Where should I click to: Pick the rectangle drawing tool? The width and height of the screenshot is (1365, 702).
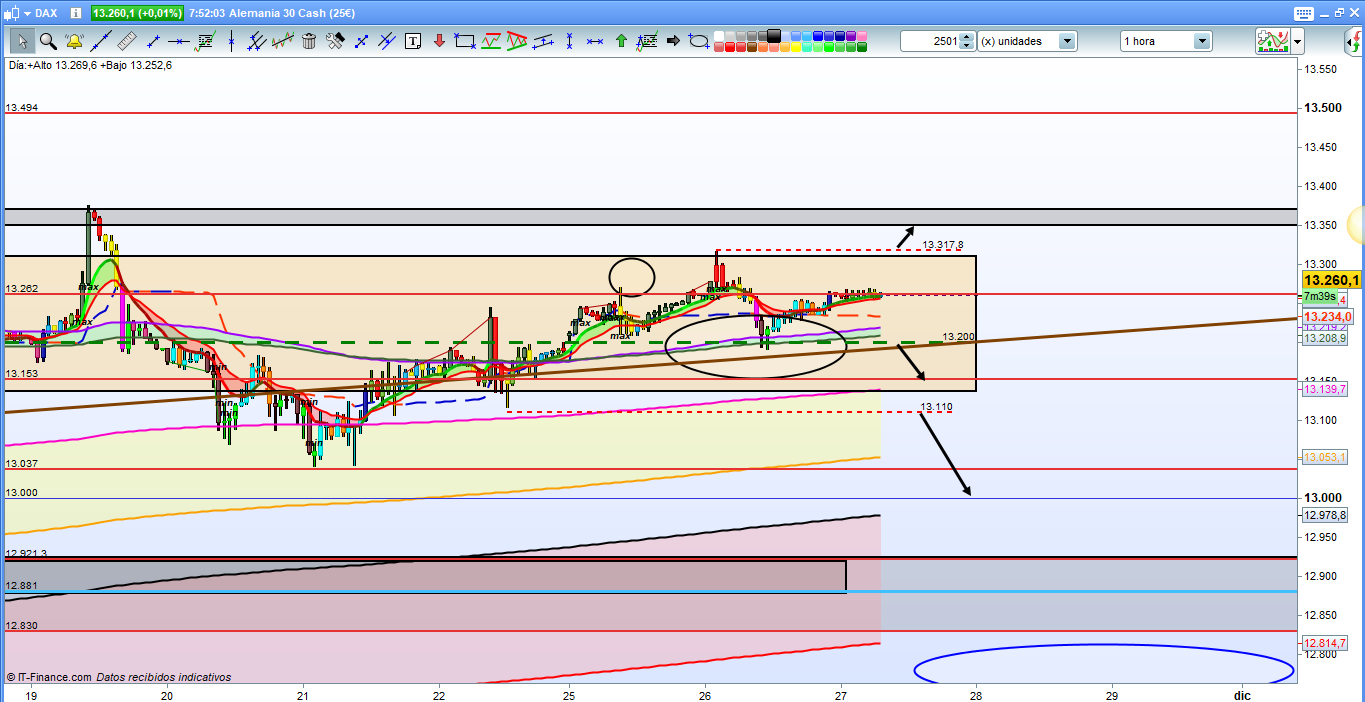[x=465, y=41]
